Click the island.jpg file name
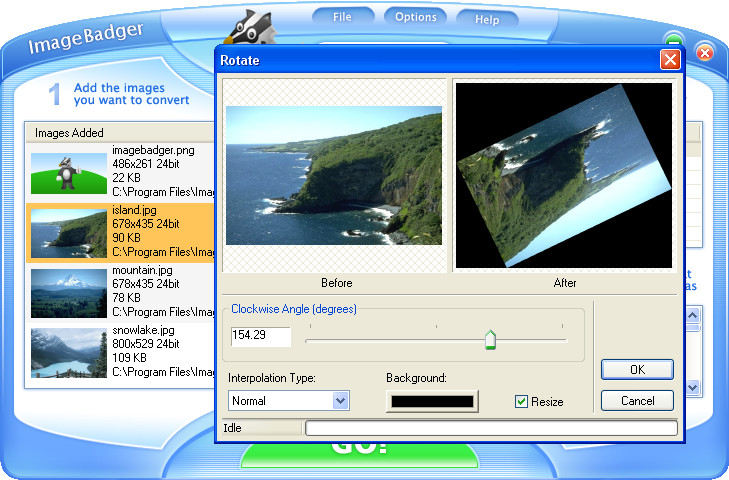Image resolution: width=729 pixels, height=480 pixels. click(x=134, y=210)
